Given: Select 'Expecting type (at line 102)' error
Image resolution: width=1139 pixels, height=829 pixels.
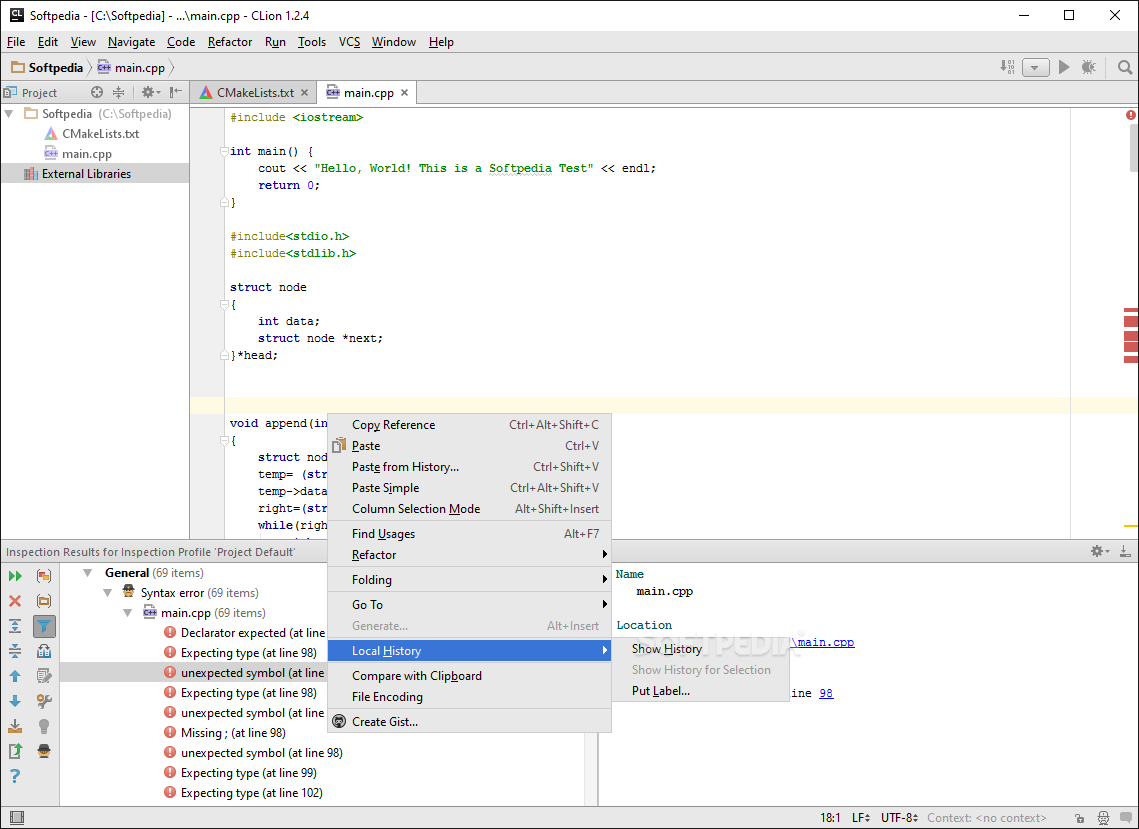Looking at the screenshot, I should (x=251, y=793).
